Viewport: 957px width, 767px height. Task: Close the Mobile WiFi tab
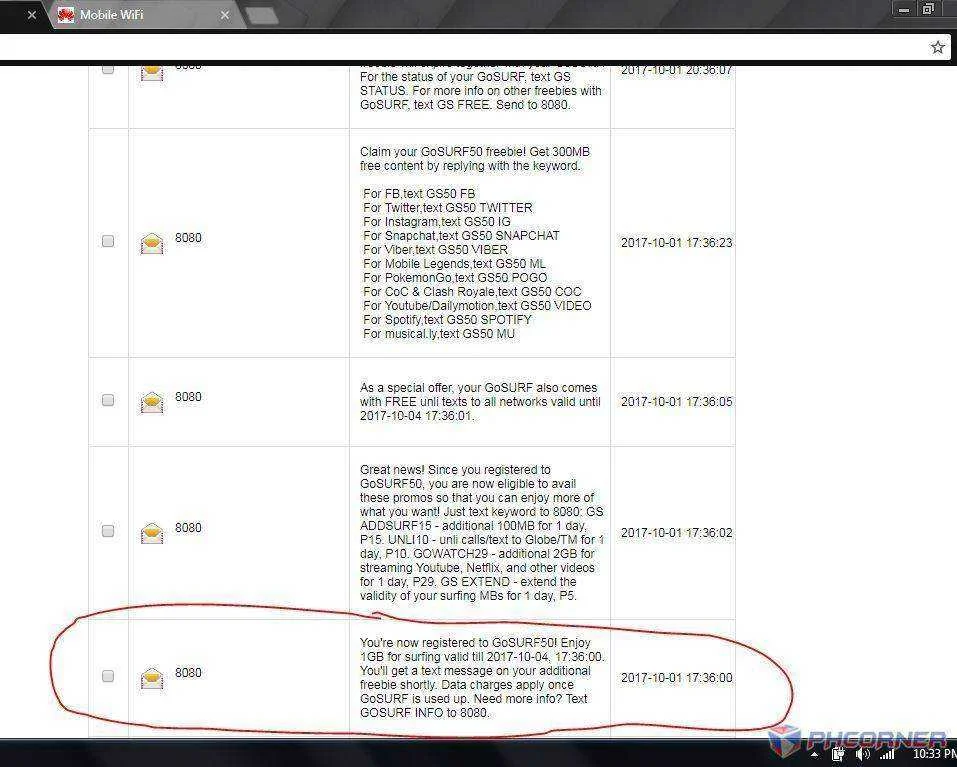coord(225,15)
